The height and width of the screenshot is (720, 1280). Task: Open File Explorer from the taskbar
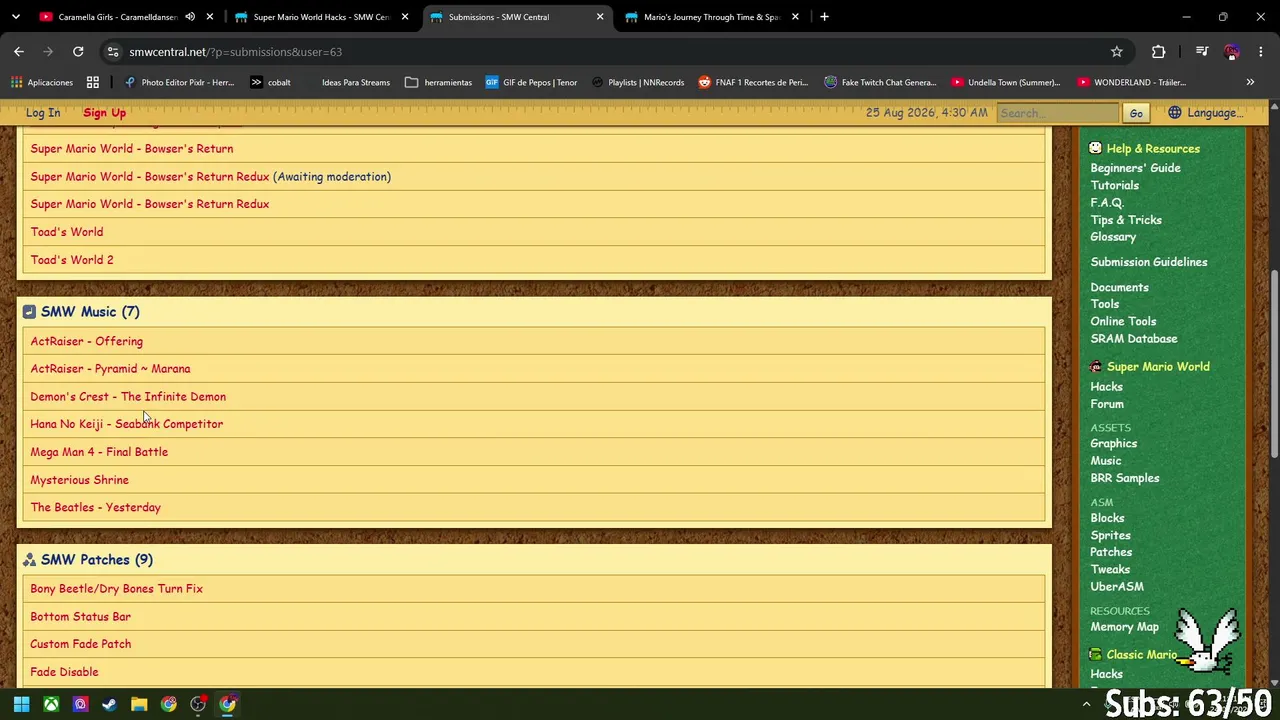tap(139, 704)
